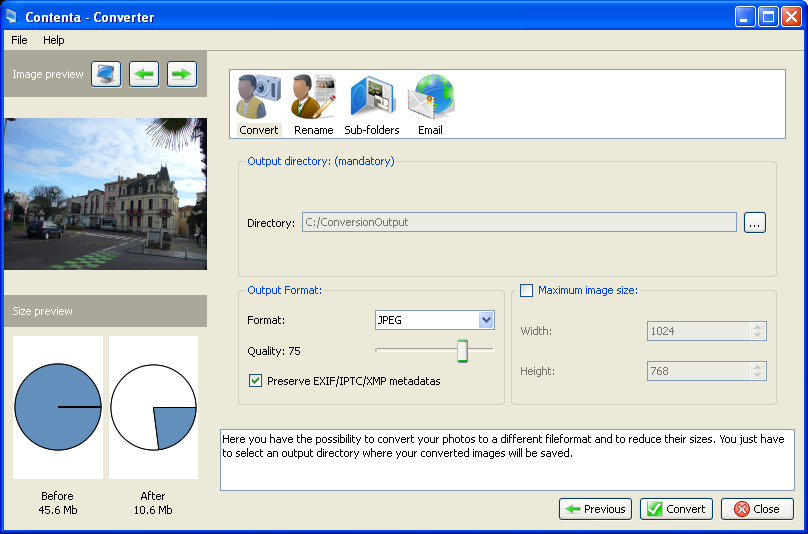The image size is (808, 534).
Task: Click the After size pie chart
Action: click(x=154, y=407)
